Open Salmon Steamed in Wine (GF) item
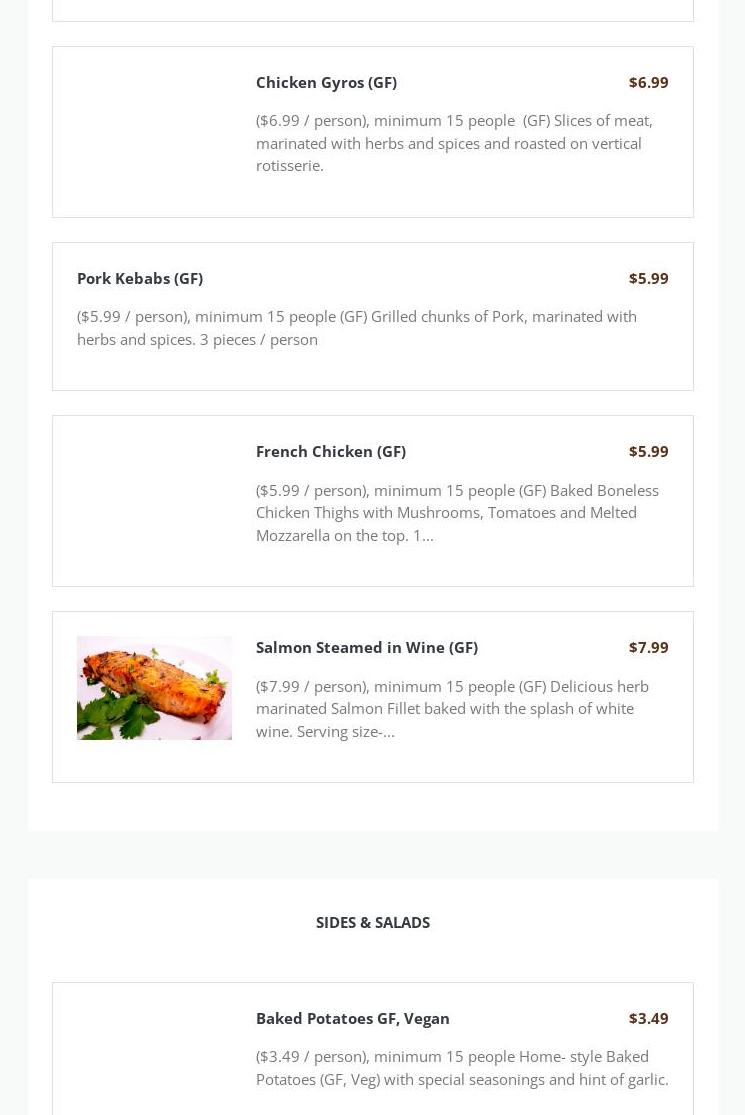Screen dimensions: 745x1115 coord(367,647)
